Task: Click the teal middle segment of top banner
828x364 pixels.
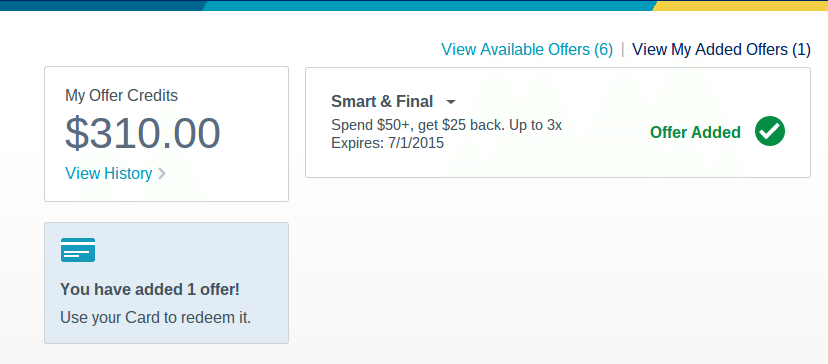Action: (x=429, y=5)
